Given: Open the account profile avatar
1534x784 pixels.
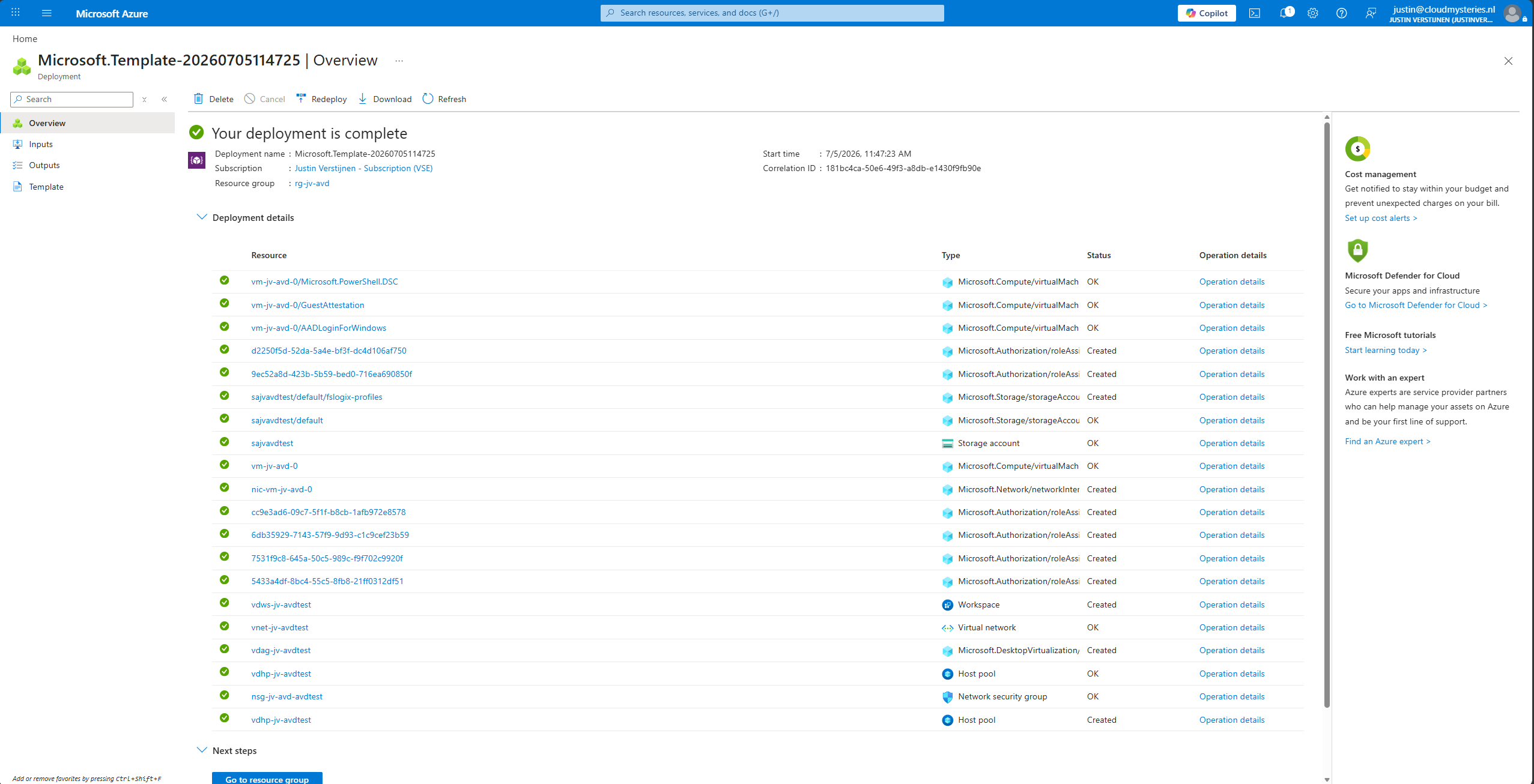Looking at the screenshot, I should (1512, 13).
